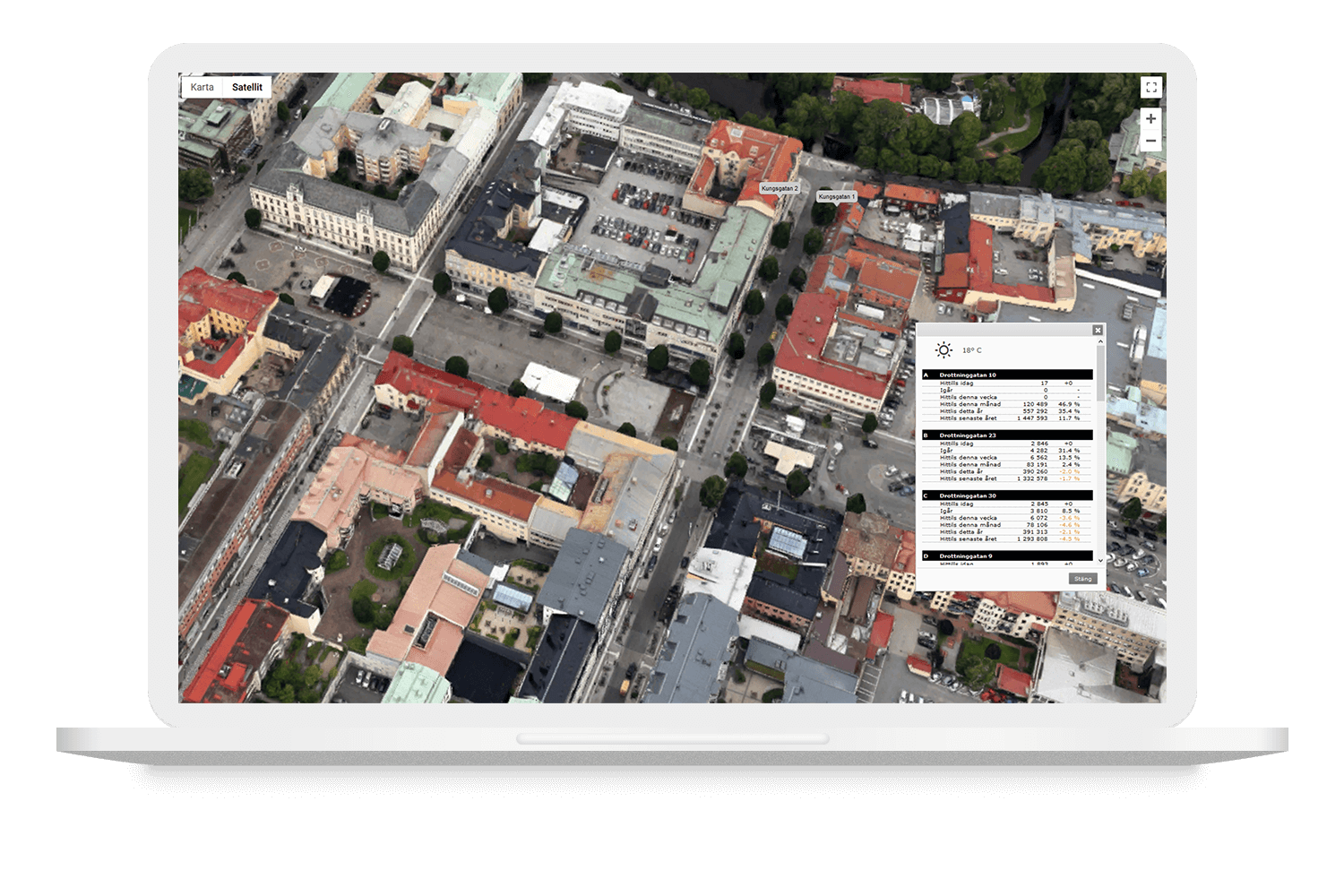Zoom in on the map
Viewport: 1344px width, 896px height.
1150,119
